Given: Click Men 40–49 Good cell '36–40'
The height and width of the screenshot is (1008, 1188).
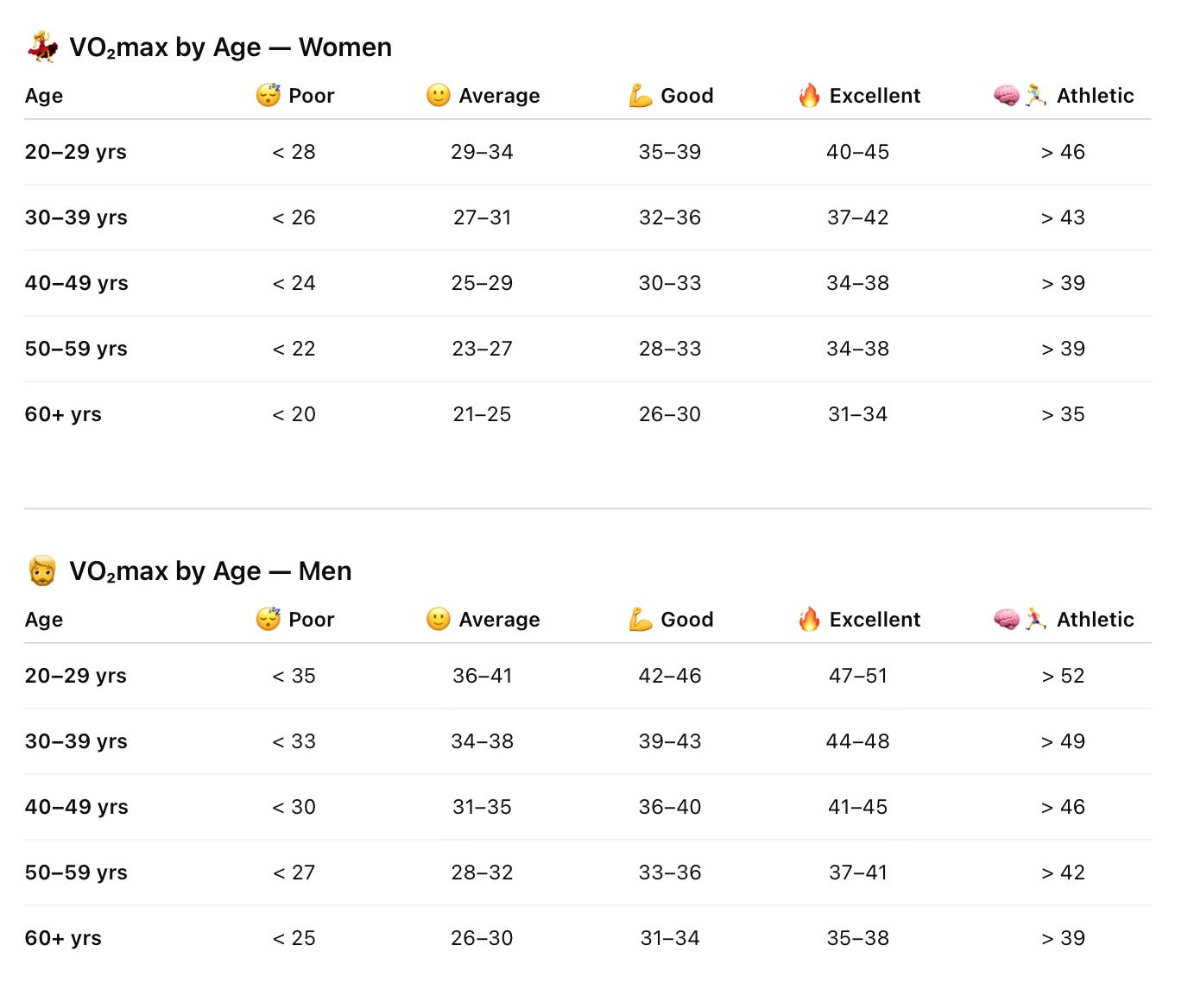Looking at the screenshot, I should (670, 807).
